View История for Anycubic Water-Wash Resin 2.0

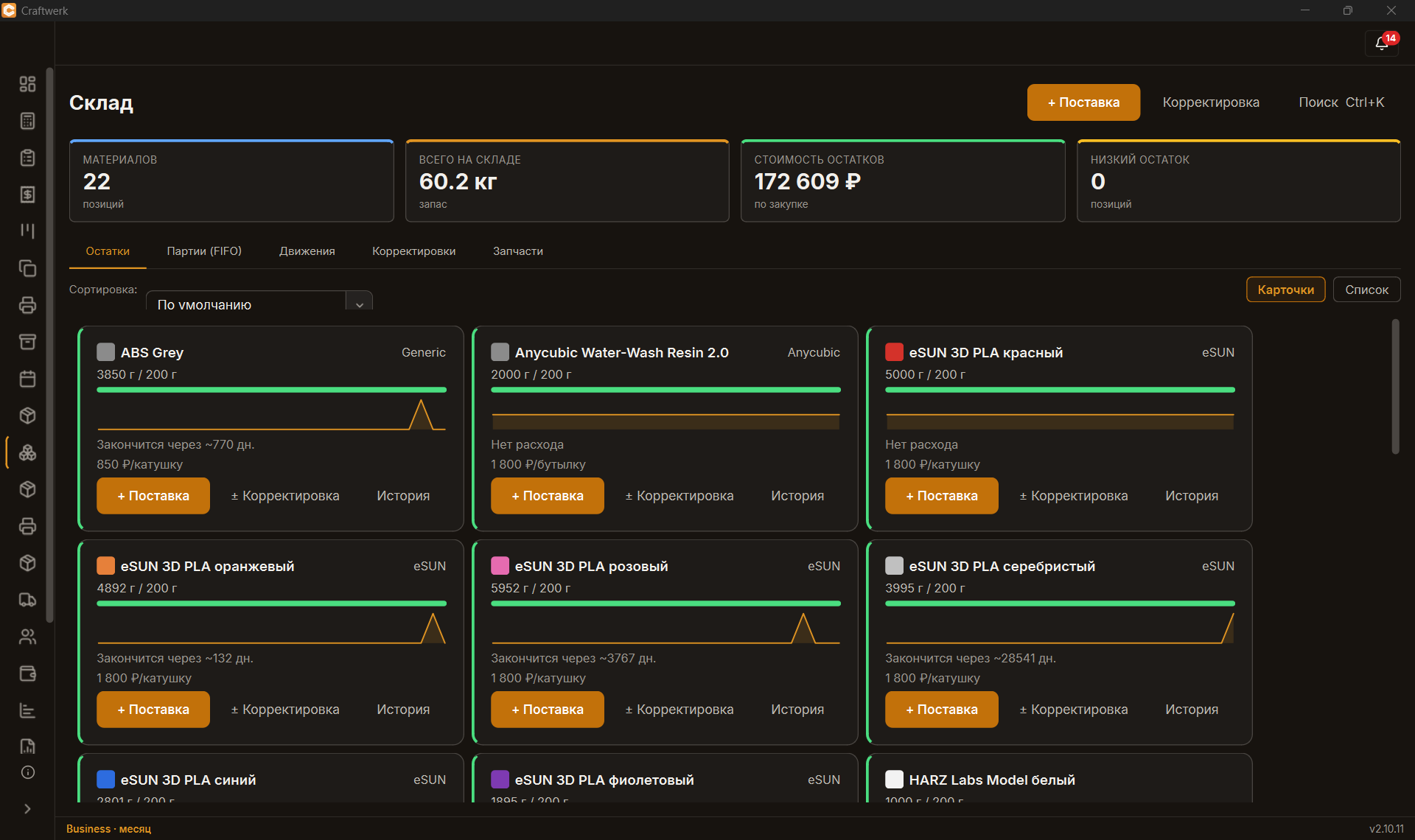797,496
